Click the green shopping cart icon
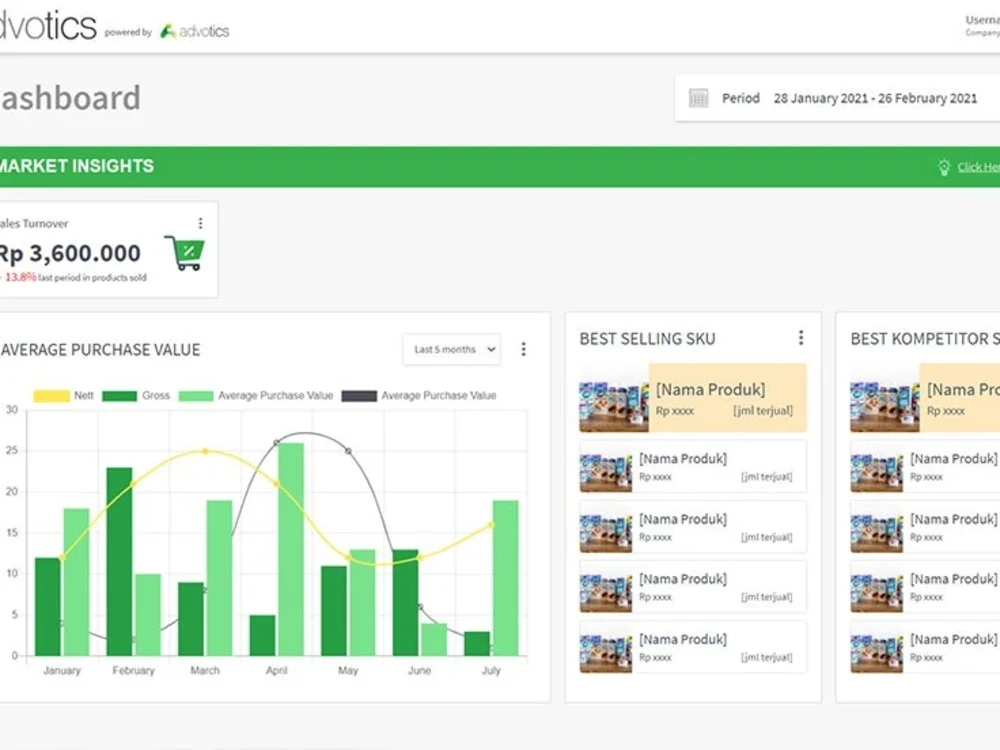This screenshot has height=750, width=1000. tap(185, 253)
